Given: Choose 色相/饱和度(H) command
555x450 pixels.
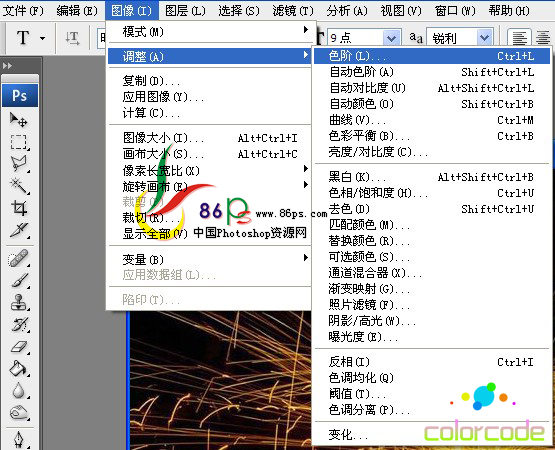Looking at the screenshot, I should point(431,193).
